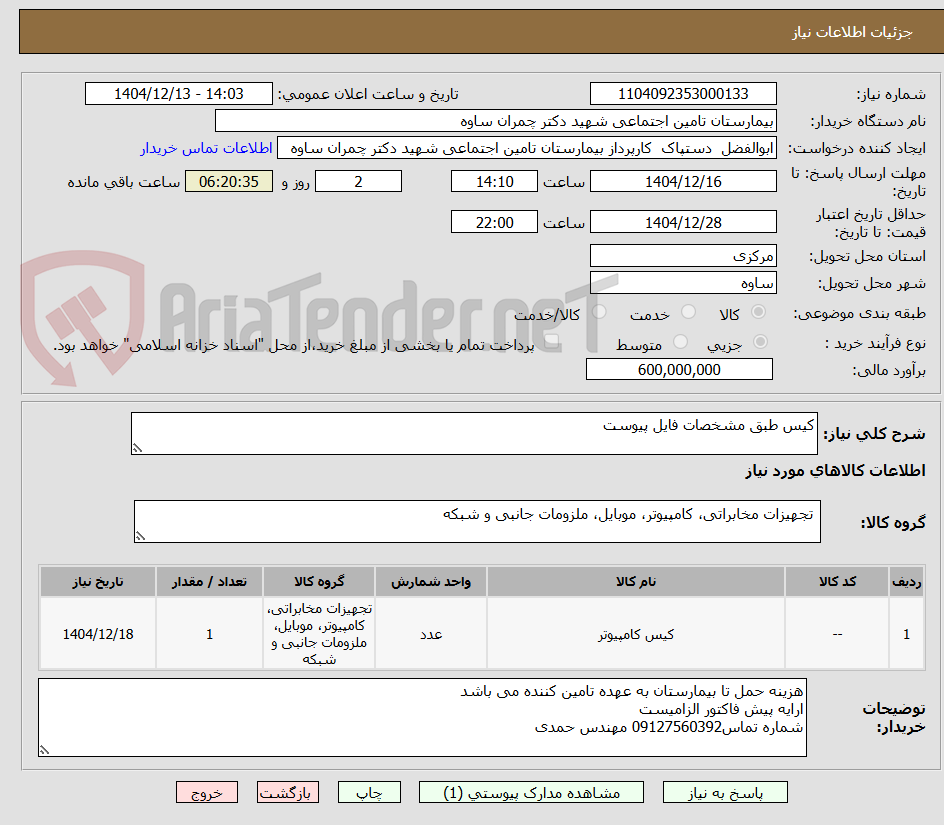Click the remaining days field showing 2
Screen dimensions: 944x825
[358, 181]
